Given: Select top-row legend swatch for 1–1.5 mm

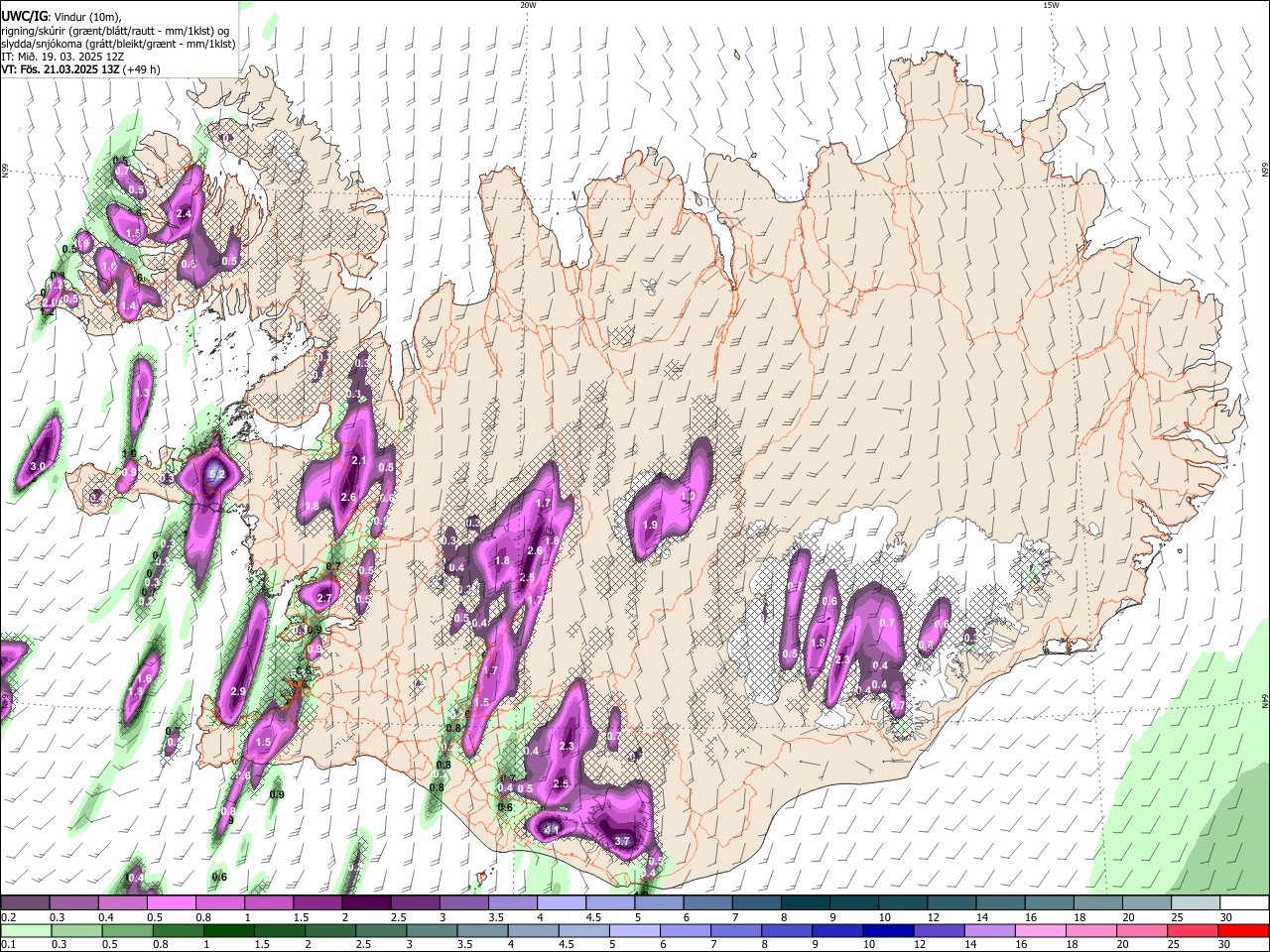Looking at the screenshot, I should coord(268,903).
